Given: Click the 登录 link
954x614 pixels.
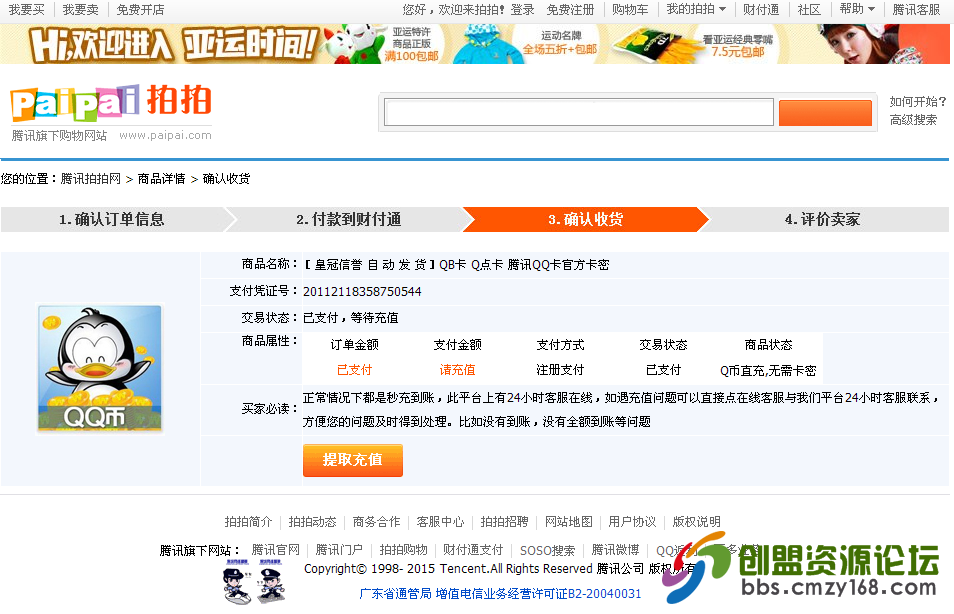Looking at the screenshot, I should tap(522, 10).
